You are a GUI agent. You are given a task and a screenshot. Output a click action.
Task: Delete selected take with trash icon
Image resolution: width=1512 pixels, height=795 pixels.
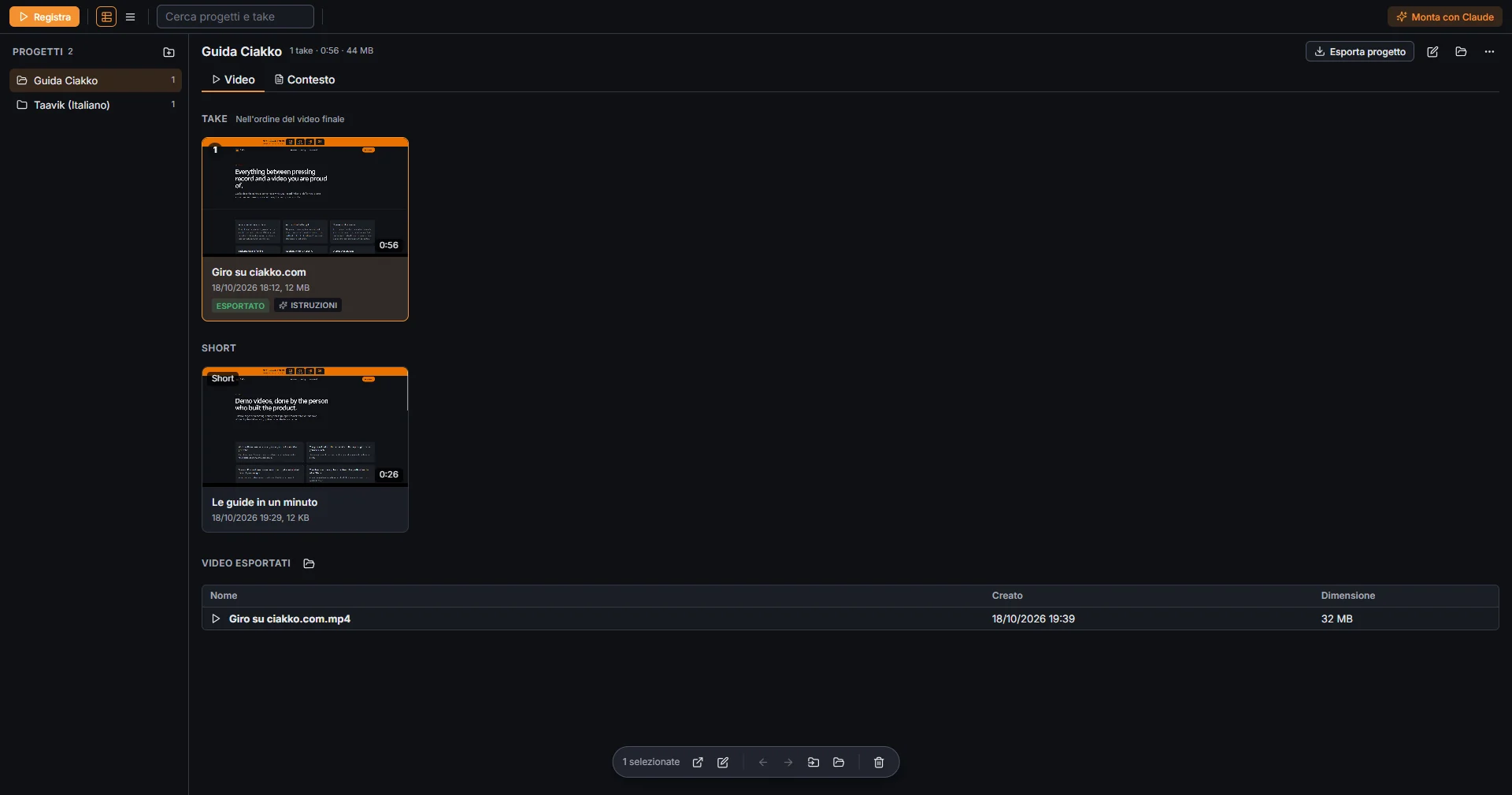(x=879, y=762)
